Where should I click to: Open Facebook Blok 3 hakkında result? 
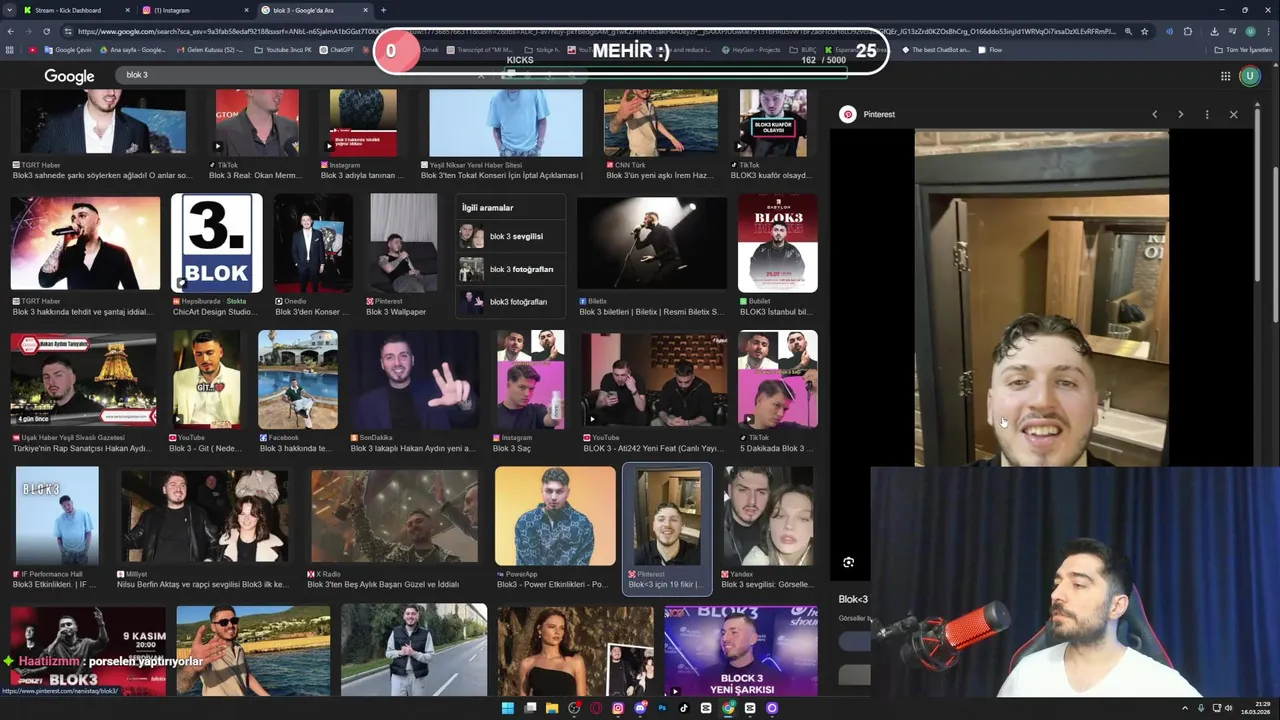[x=297, y=380]
